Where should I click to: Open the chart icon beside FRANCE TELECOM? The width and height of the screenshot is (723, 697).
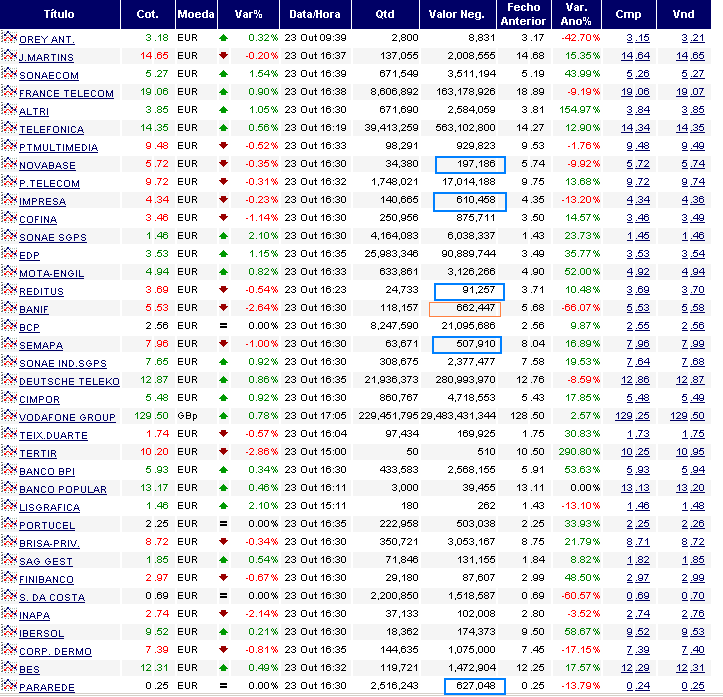pyautogui.click(x=9, y=91)
